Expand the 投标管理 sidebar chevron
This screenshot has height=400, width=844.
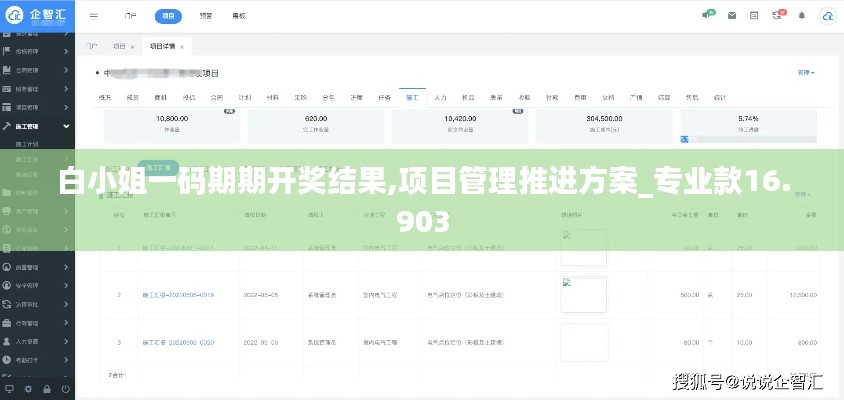[66, 52]
